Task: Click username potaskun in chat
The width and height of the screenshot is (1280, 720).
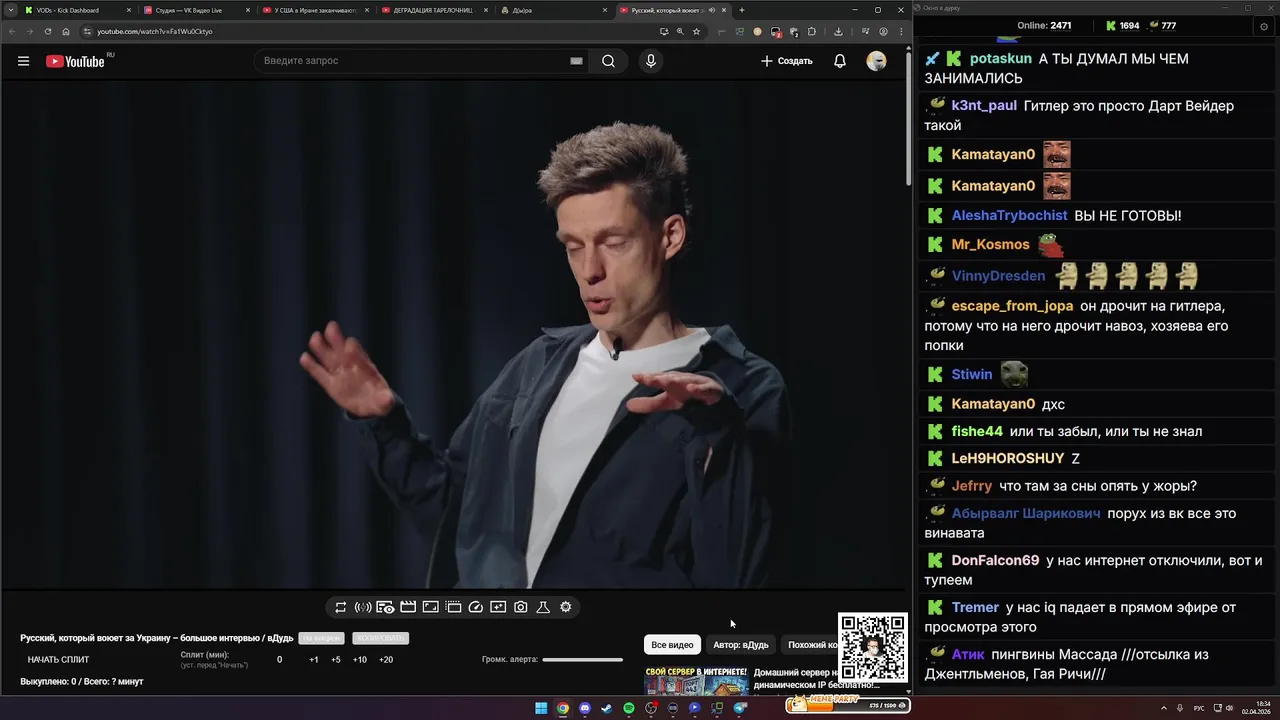Action: pos(1001,59)
